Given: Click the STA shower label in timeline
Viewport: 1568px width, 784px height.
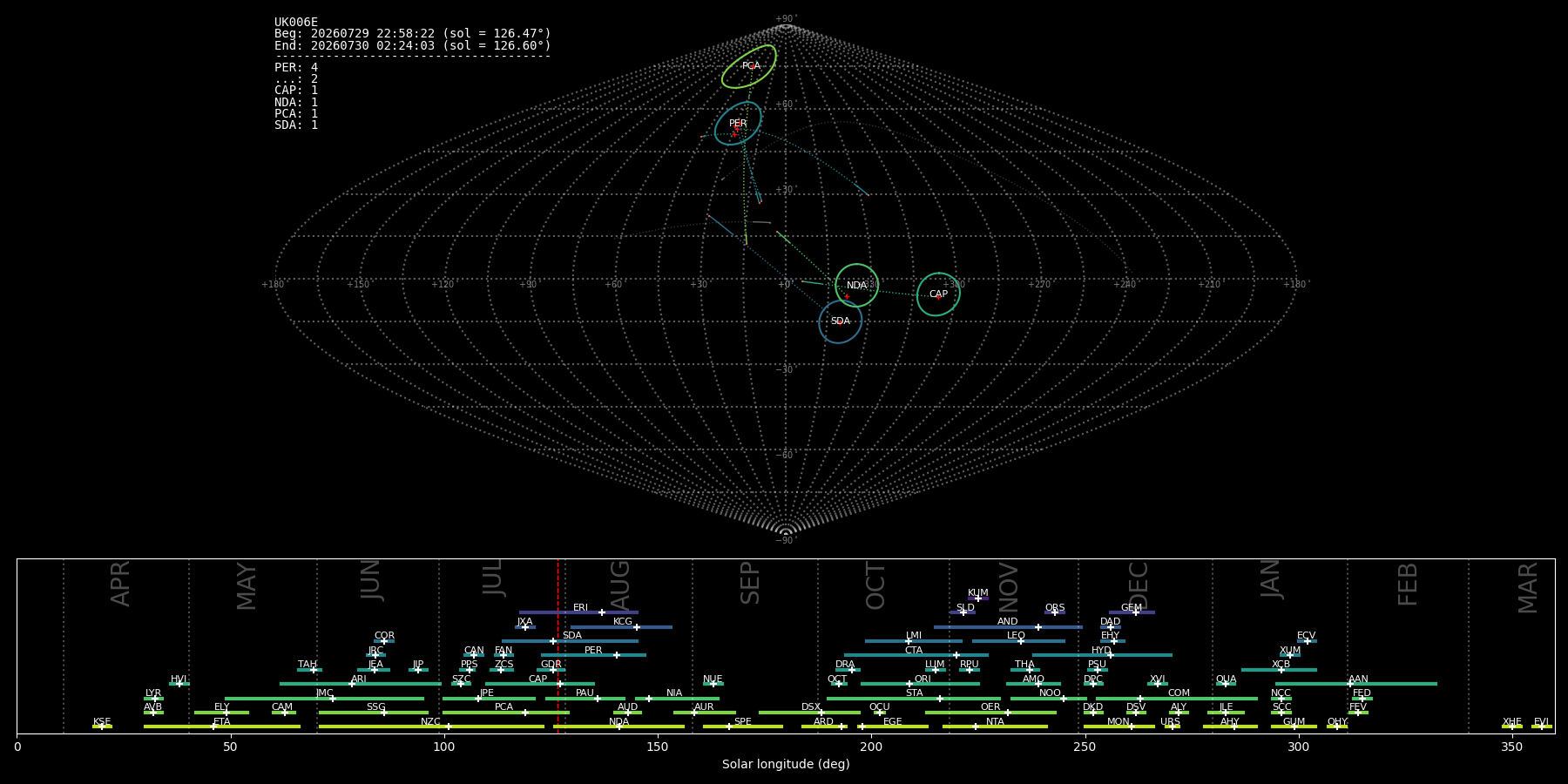Looking at the screenshot, I should point(914,693).
